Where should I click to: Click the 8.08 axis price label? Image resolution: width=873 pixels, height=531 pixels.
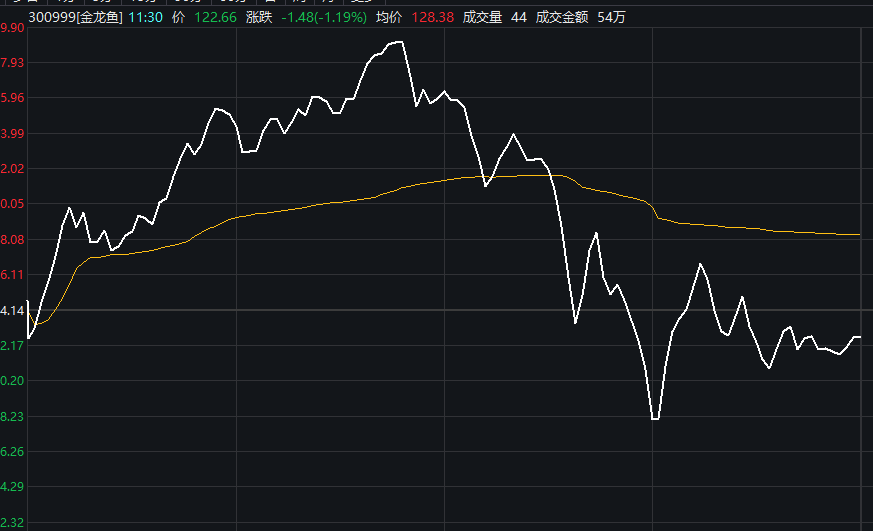coord(12,239)
